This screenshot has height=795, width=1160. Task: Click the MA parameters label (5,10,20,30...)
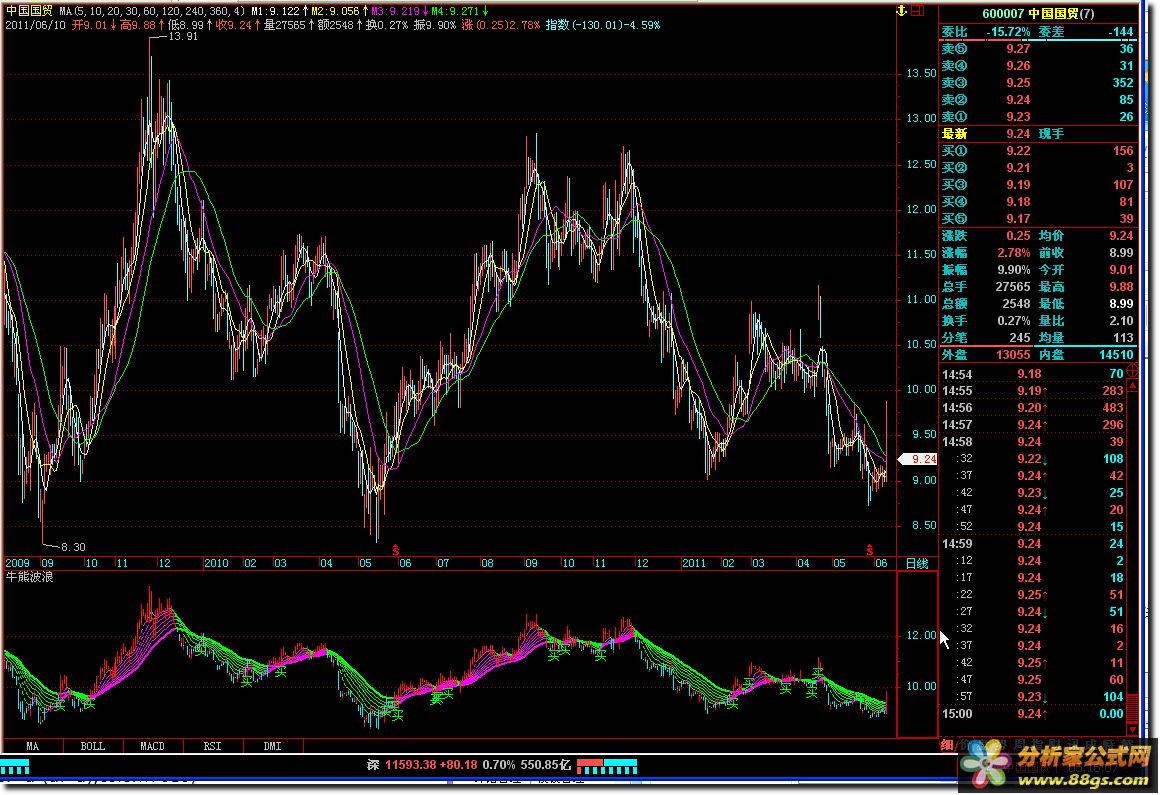point(152,11)
